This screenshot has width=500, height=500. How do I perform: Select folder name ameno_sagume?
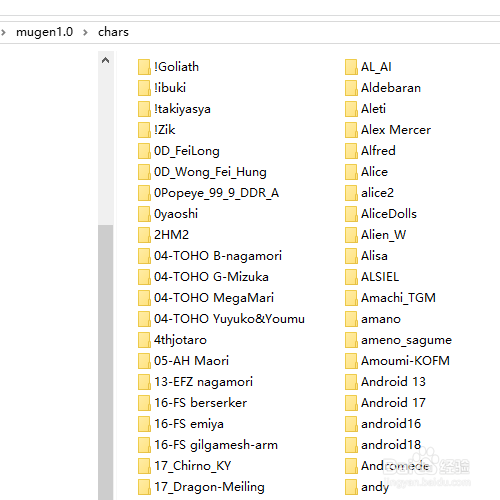[406, 340]
